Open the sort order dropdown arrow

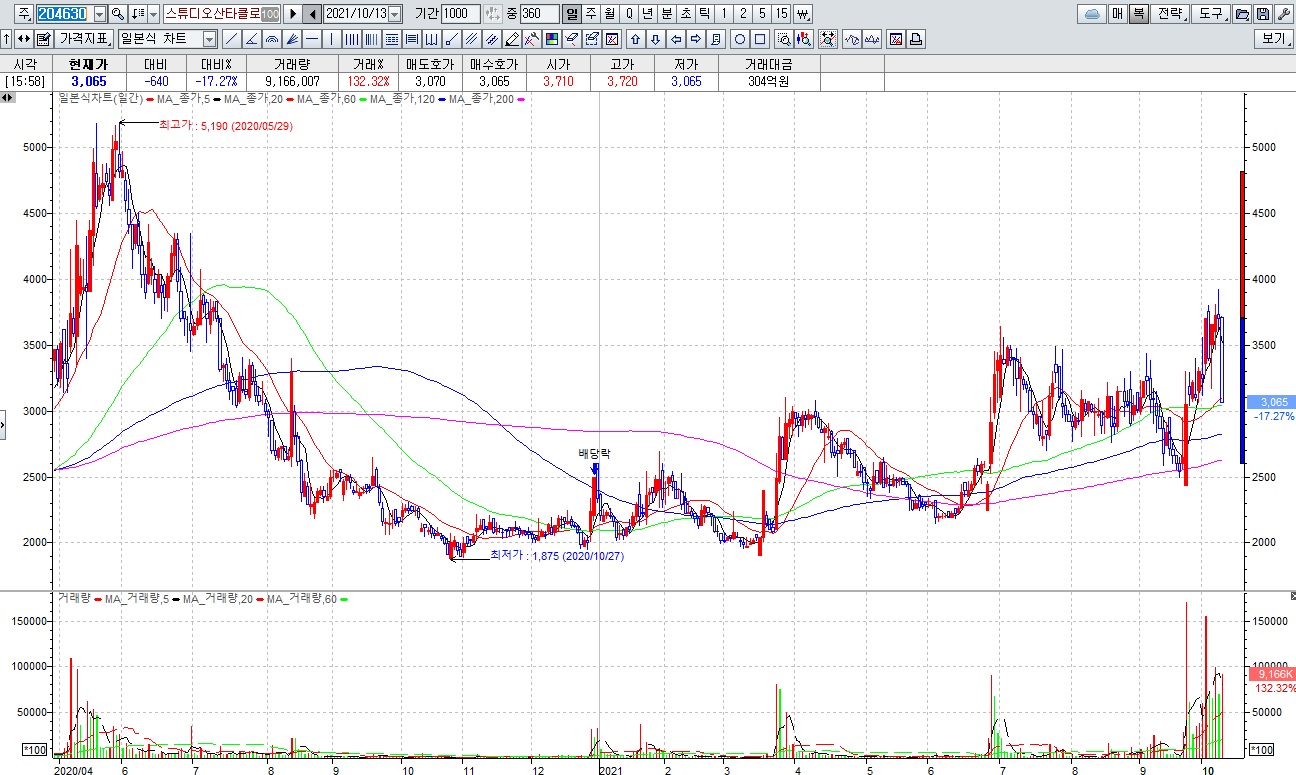coord(153,14)
